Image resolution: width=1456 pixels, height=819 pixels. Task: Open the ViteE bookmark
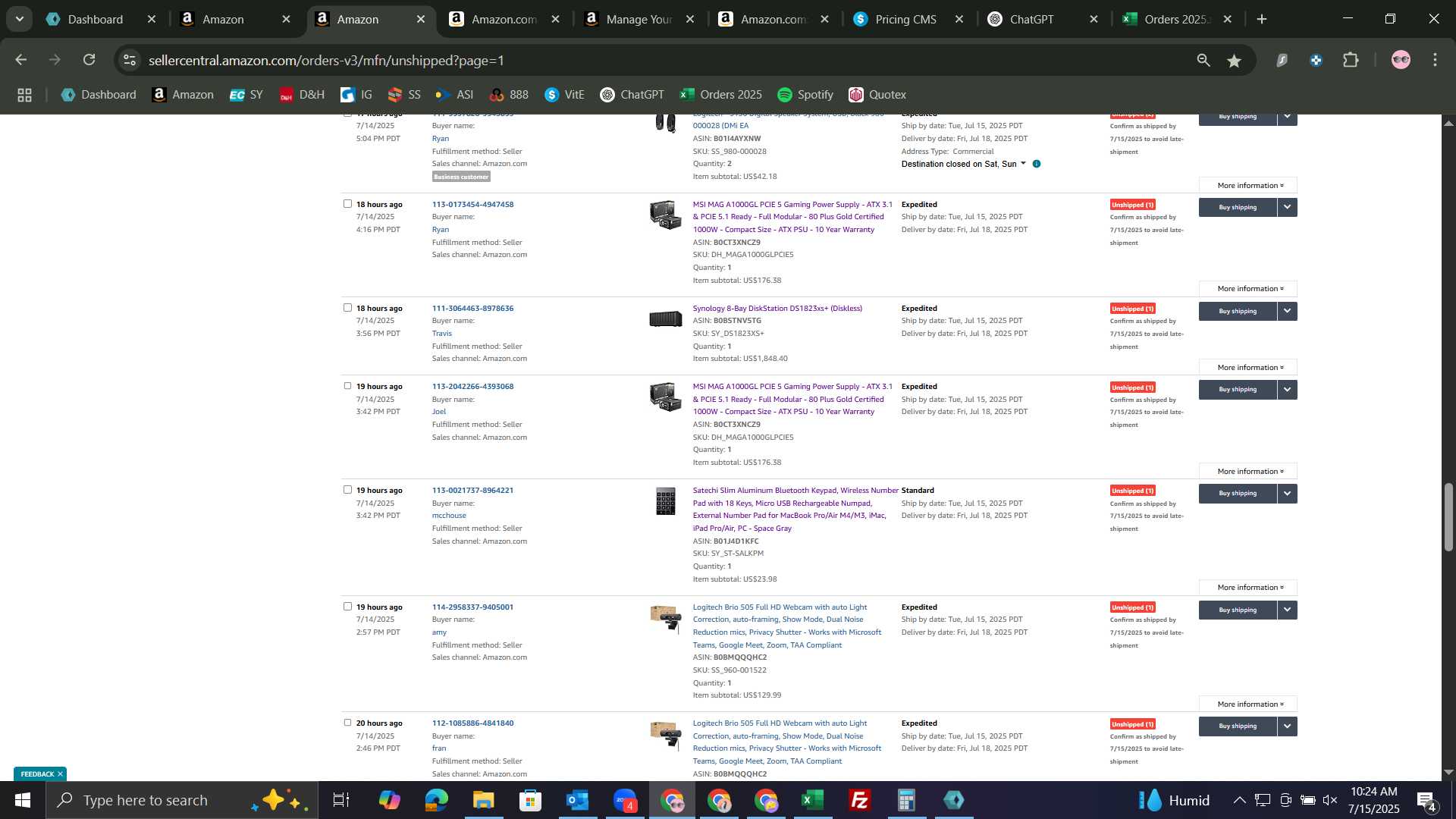[565, 95]
